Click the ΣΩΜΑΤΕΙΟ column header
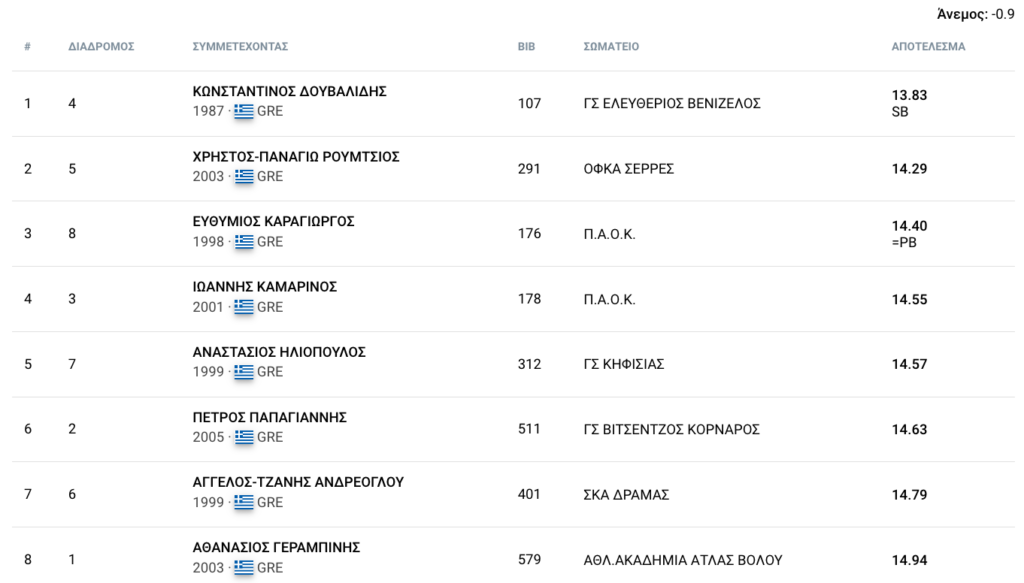The width and height of the screenshot is (1024, 583). pyautogui.click(x=611, y=46)
